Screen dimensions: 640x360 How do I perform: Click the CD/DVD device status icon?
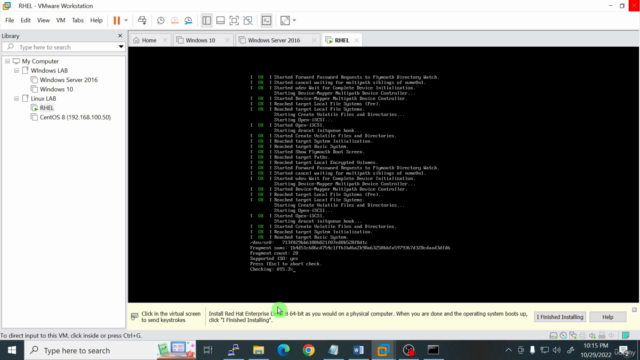pos(563,336)
